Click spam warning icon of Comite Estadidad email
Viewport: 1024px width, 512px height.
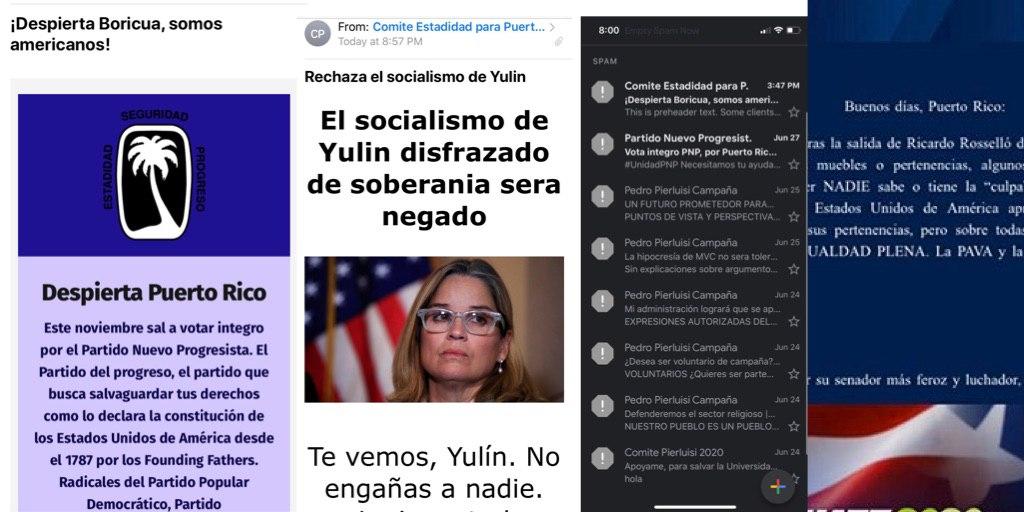[x=602, y=92]
